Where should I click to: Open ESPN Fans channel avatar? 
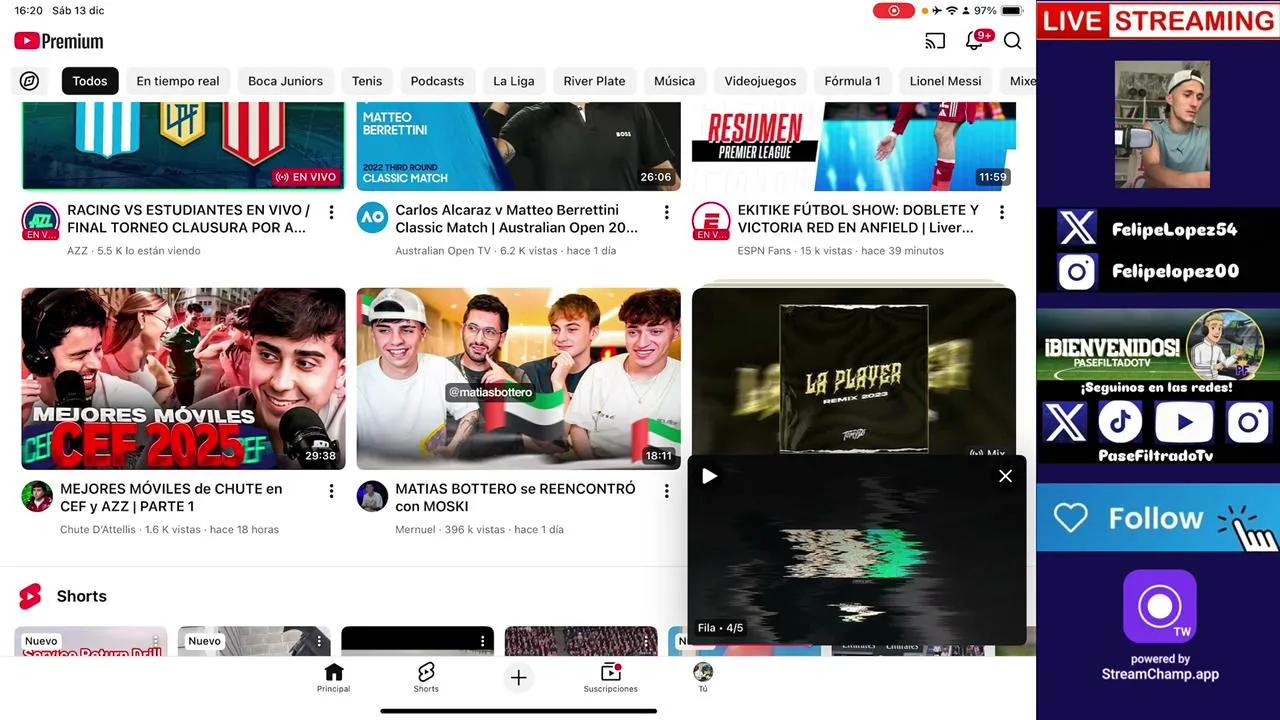pyautogui.click(x=711, y=221)
